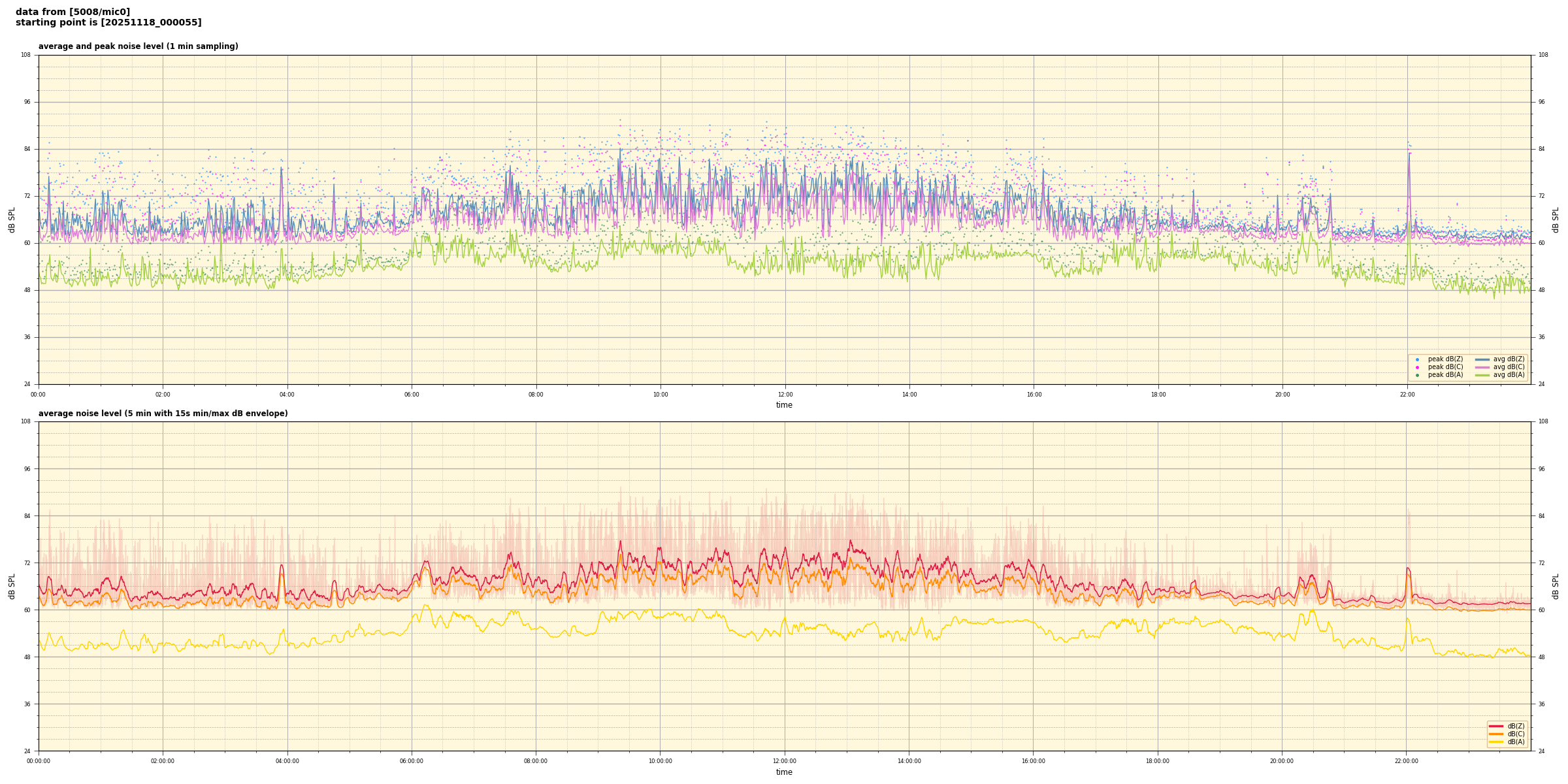Click the 'data from [5008/mic0]' header text

click(x=73, y=12)
